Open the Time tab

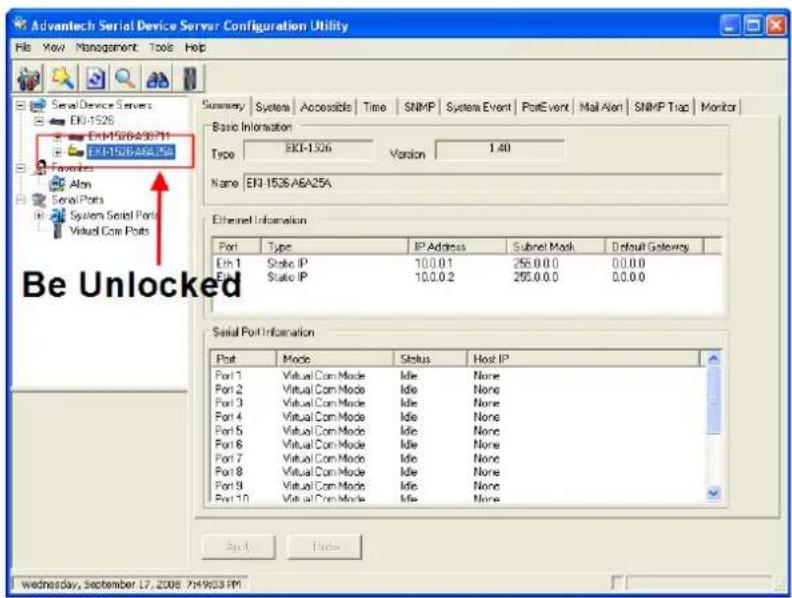[375, 107]
